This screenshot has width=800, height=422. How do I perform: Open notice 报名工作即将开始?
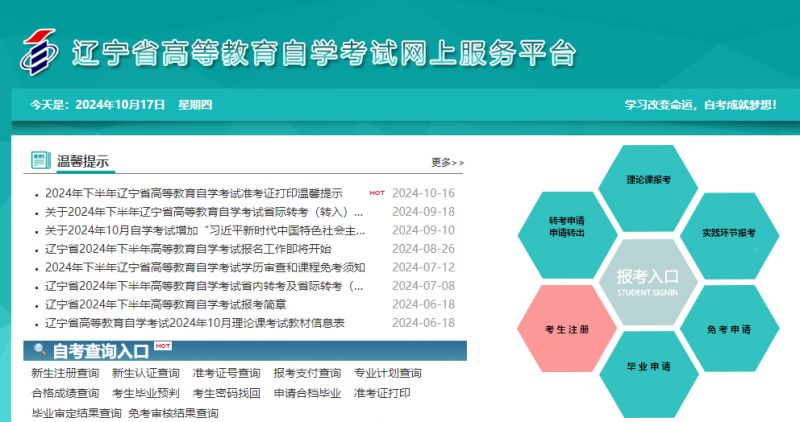tap(188, 249)
